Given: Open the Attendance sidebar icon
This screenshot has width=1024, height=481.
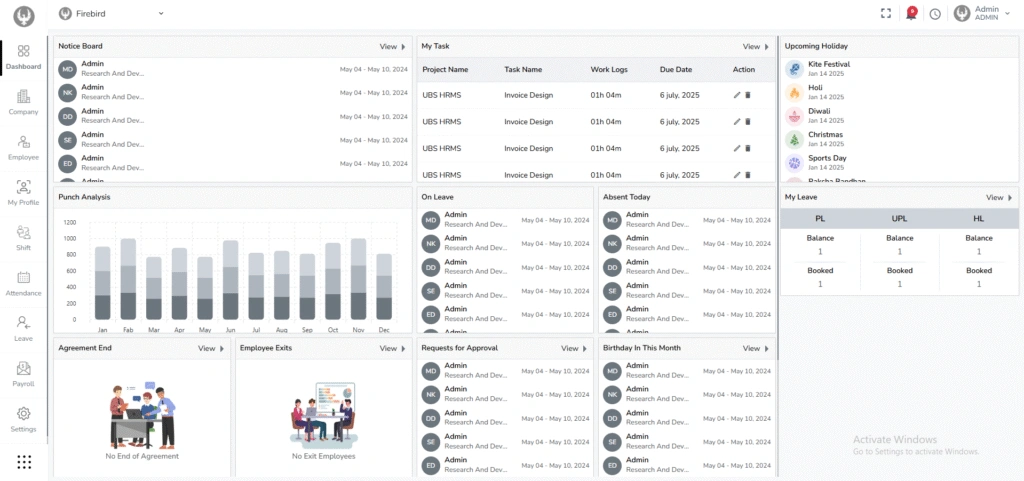Looking at the screenshot, I should click(x=23, y=283).
